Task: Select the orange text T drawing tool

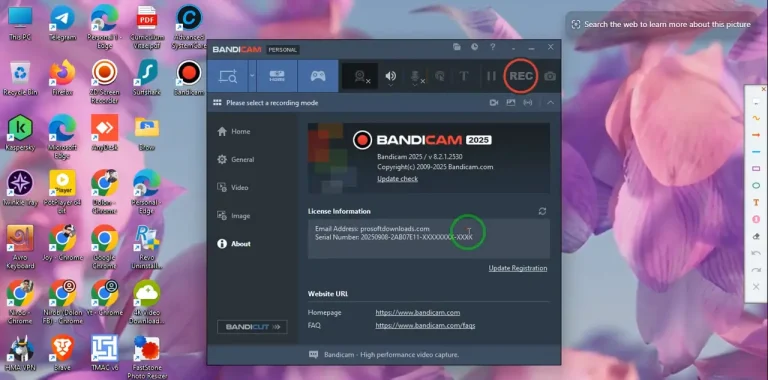Action: pyautogui.click(x=756, y=202)
